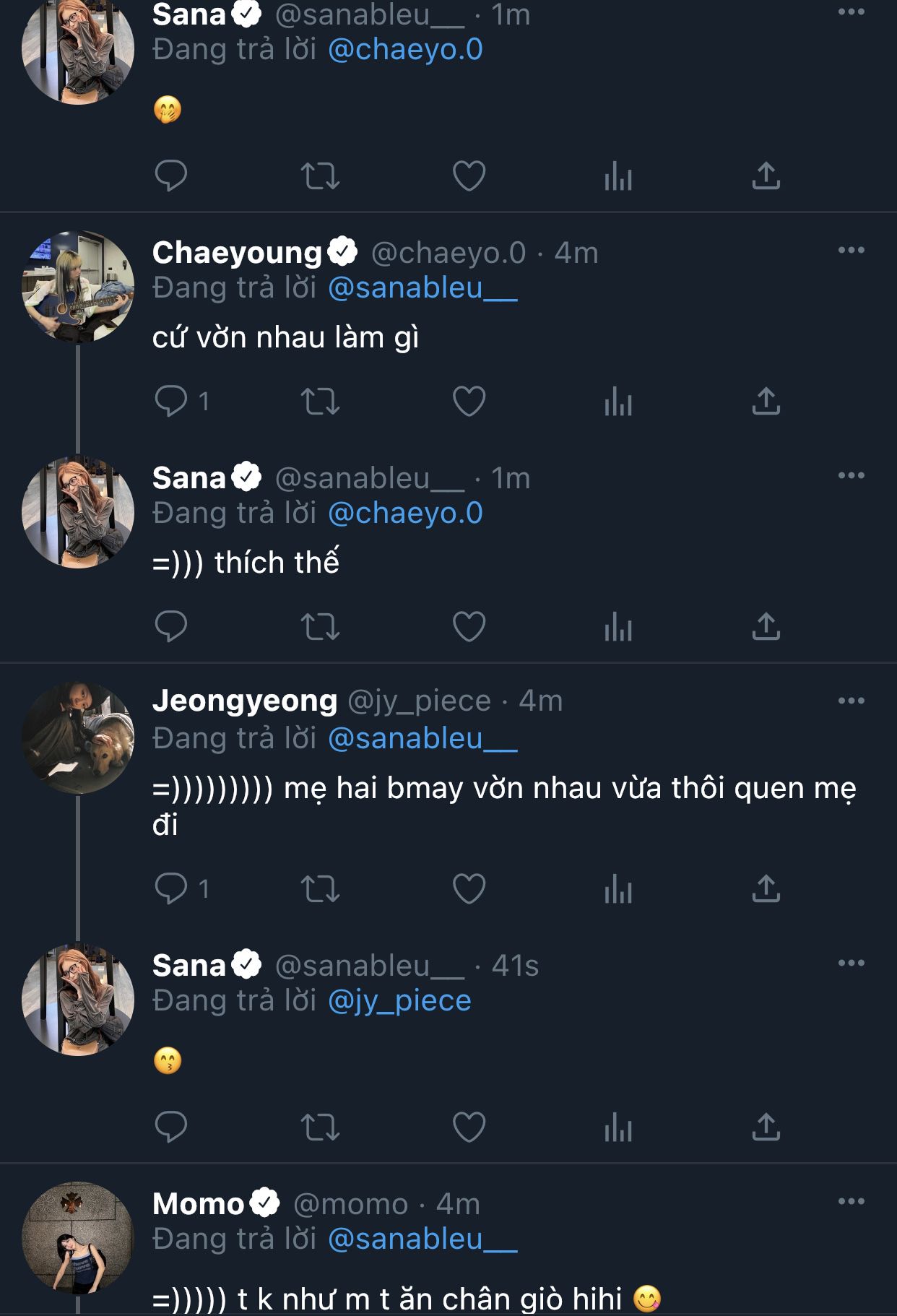Reply to Jeongyeong's tweet via comment icon
The image size is (897, 1316).
pos(171,888)
